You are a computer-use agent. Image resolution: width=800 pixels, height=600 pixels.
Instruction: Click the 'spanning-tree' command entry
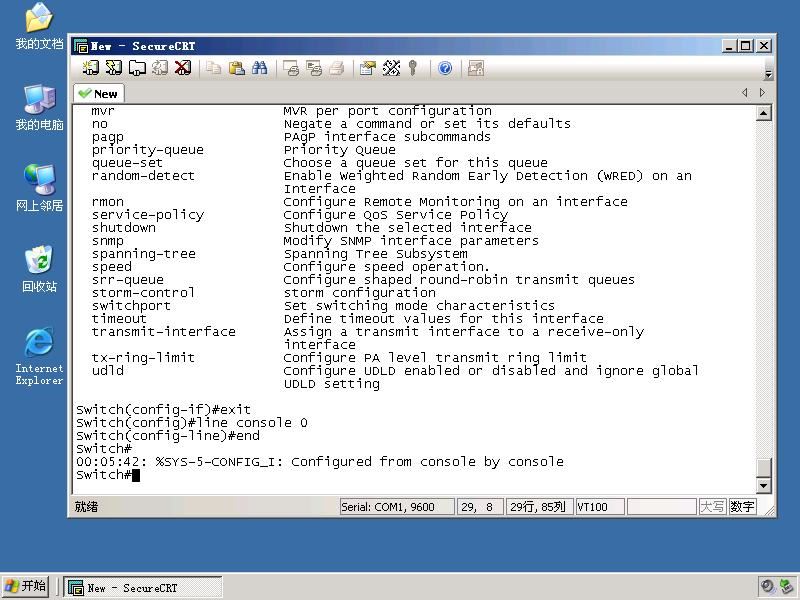click(144, 254)
